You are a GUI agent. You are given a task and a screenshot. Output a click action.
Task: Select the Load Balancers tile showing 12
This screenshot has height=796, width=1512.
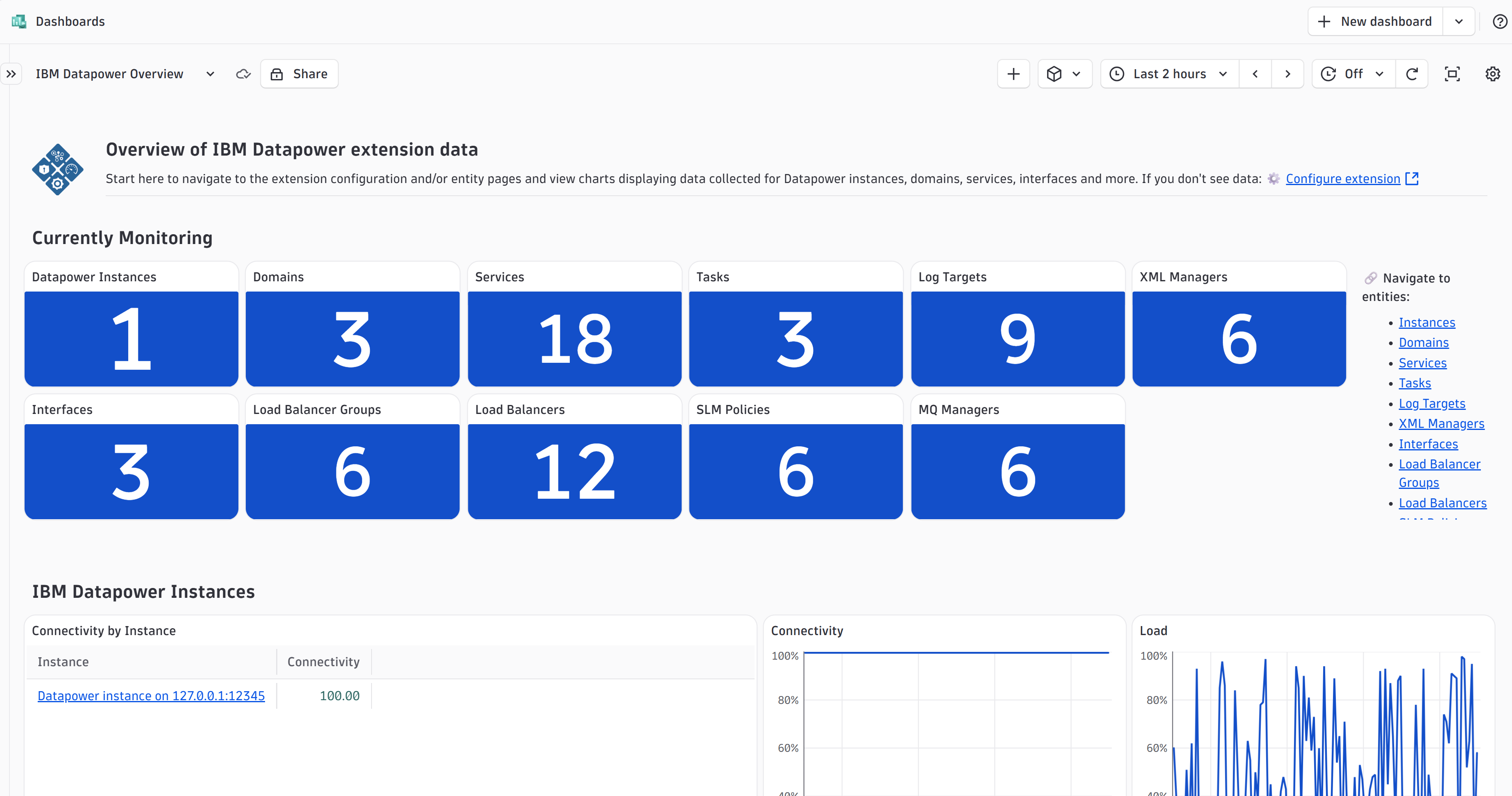point(575,457)
